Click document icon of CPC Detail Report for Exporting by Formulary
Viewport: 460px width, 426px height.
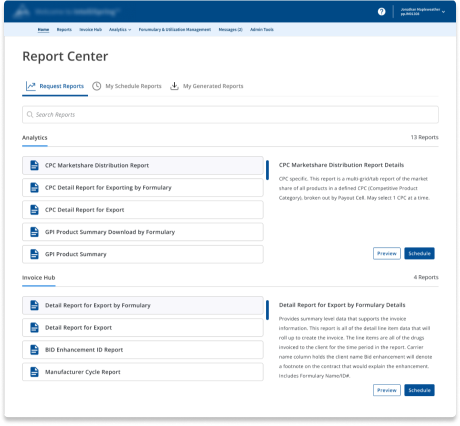(34, 188)
